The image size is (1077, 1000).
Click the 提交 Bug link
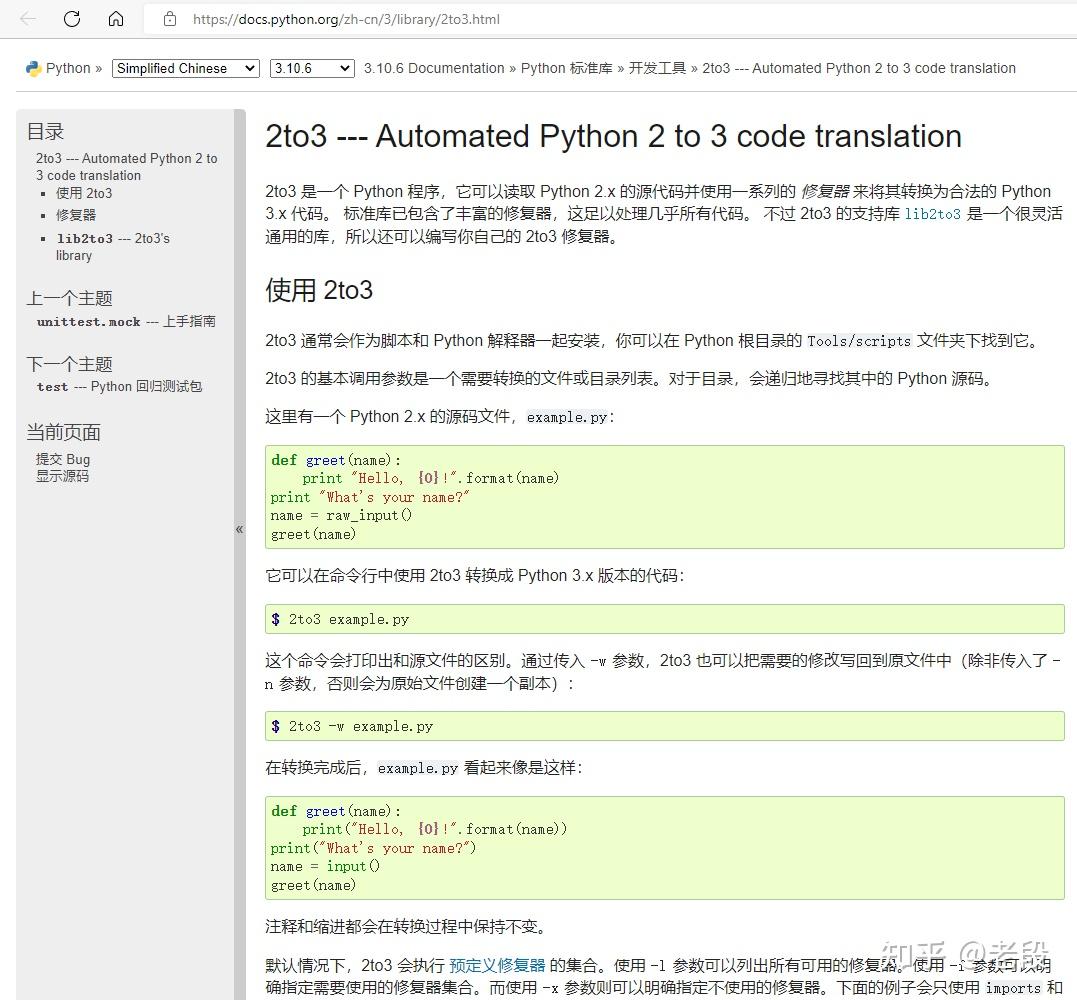pos(63,459)
